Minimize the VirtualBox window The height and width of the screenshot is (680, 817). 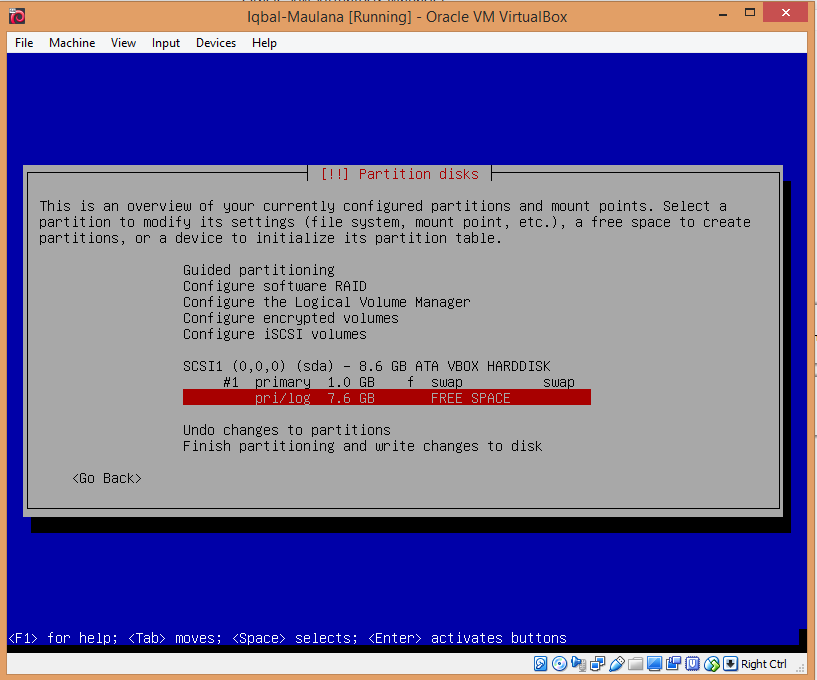pos(723,14)
